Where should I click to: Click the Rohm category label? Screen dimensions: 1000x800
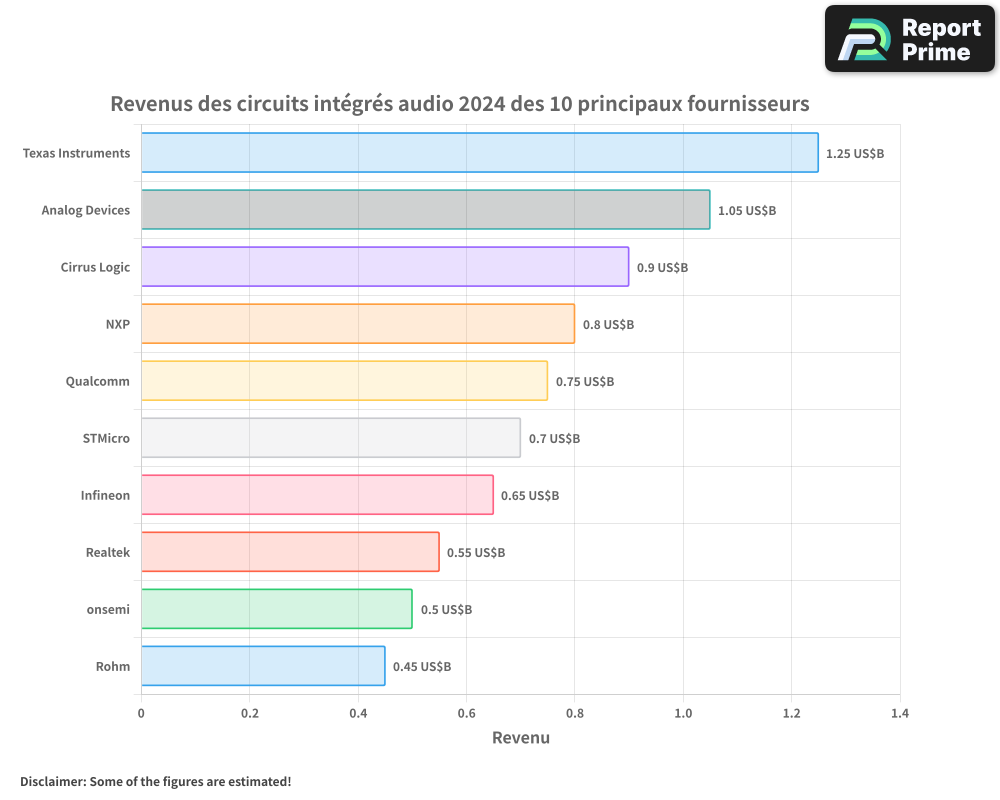(x=113, y=666)
